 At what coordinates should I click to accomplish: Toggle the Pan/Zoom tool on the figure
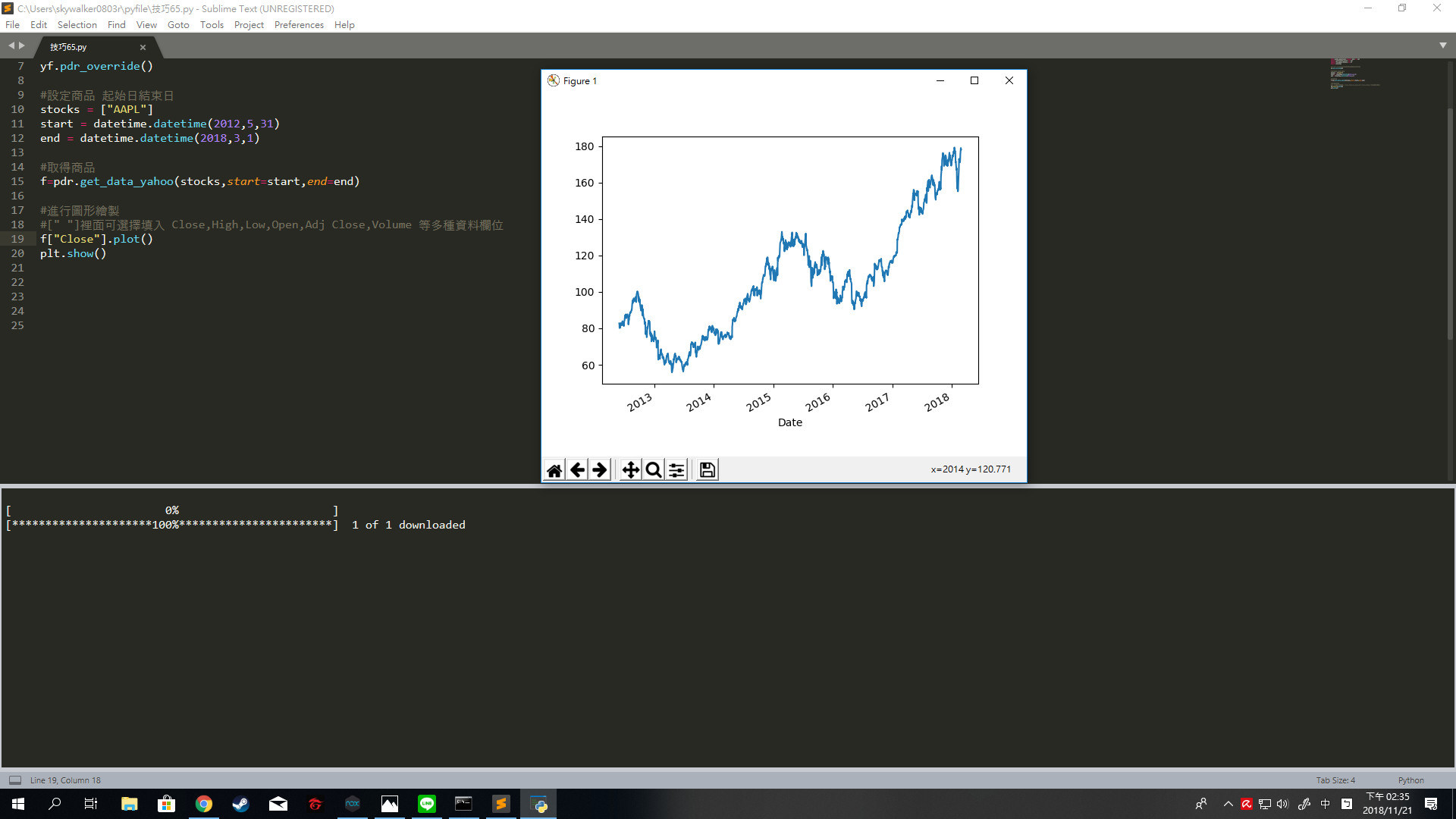(629, 469)
